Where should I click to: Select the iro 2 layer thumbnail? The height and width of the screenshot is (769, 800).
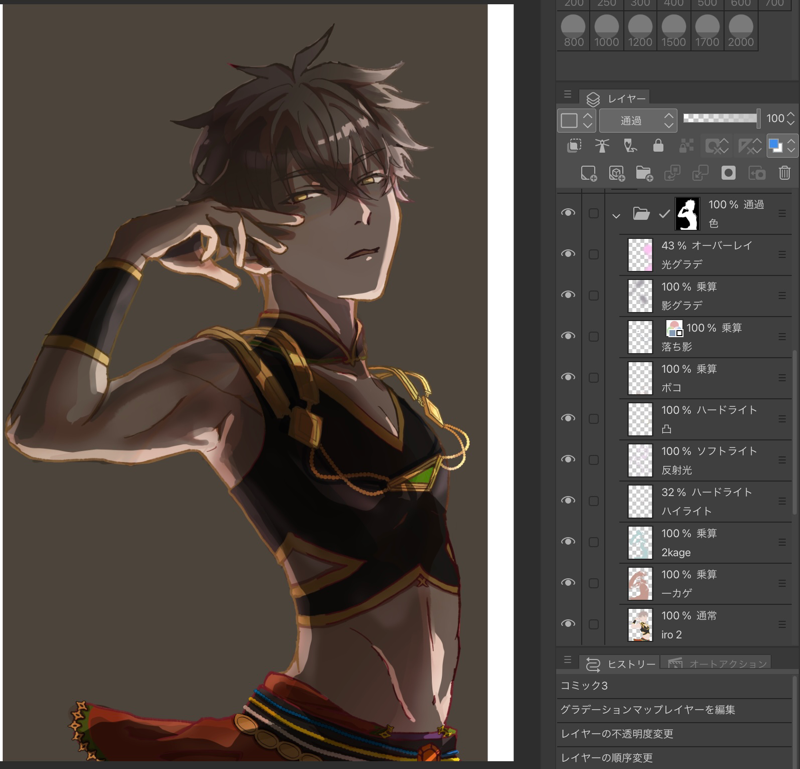click(x=640, y=625)
